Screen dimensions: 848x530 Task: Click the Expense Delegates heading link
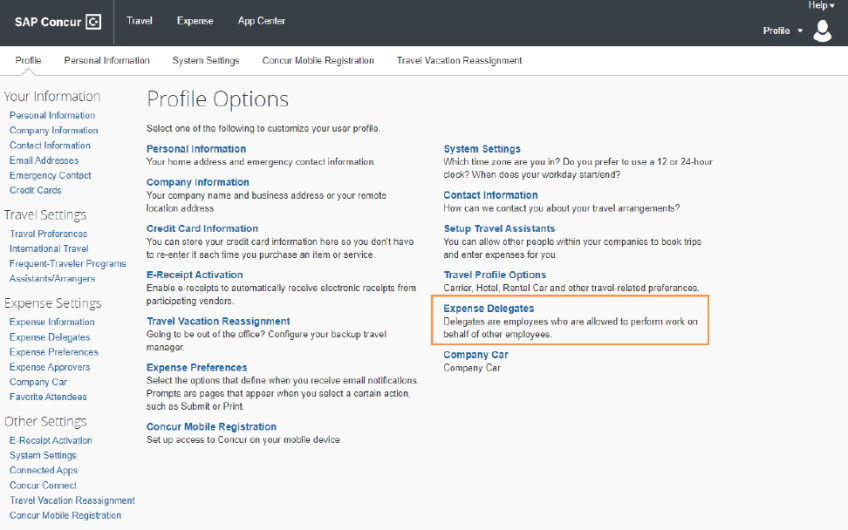489,308
